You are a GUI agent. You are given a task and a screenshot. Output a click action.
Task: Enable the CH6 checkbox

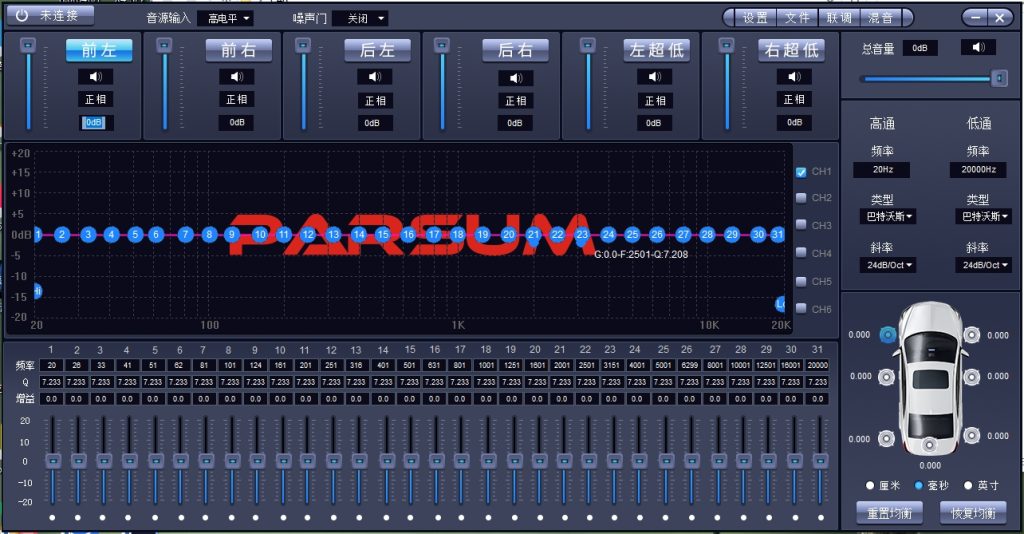801,309
